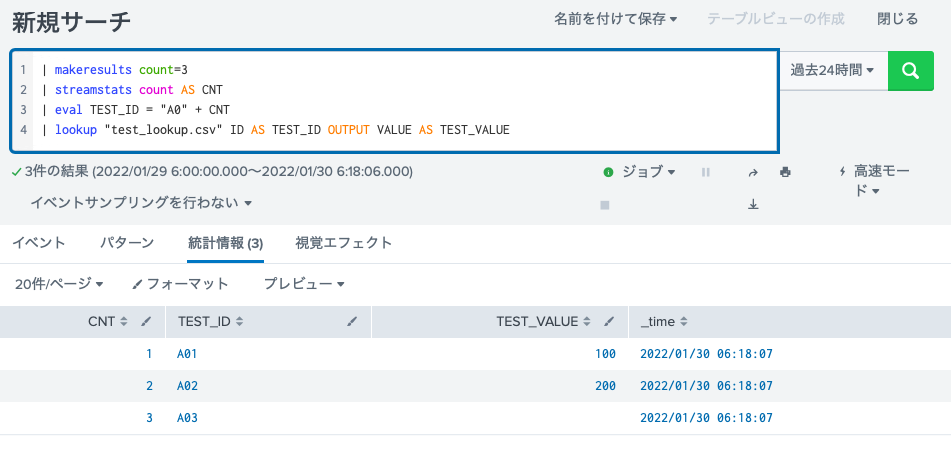
Task: Sort by CNT column arrows
Action: pos(124,322)
